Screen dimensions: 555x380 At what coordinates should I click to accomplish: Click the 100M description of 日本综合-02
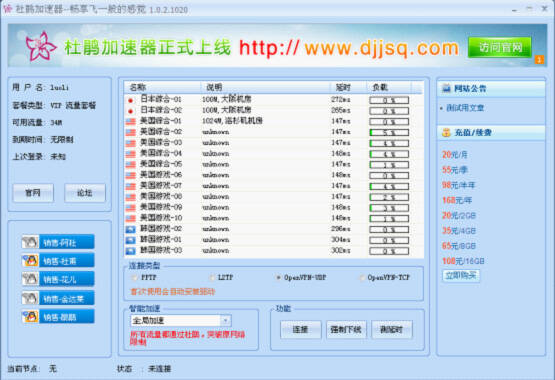[227, 110]
